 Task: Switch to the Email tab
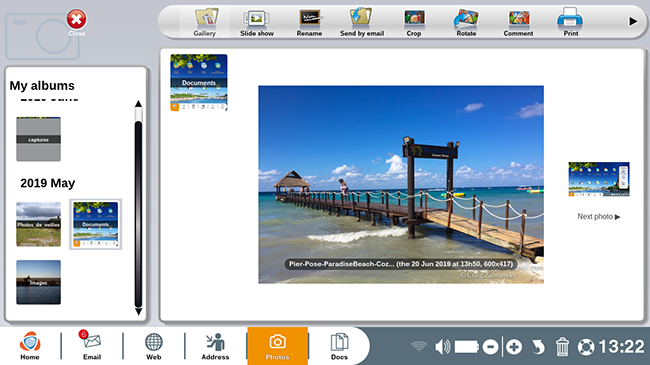coord(92,345)
